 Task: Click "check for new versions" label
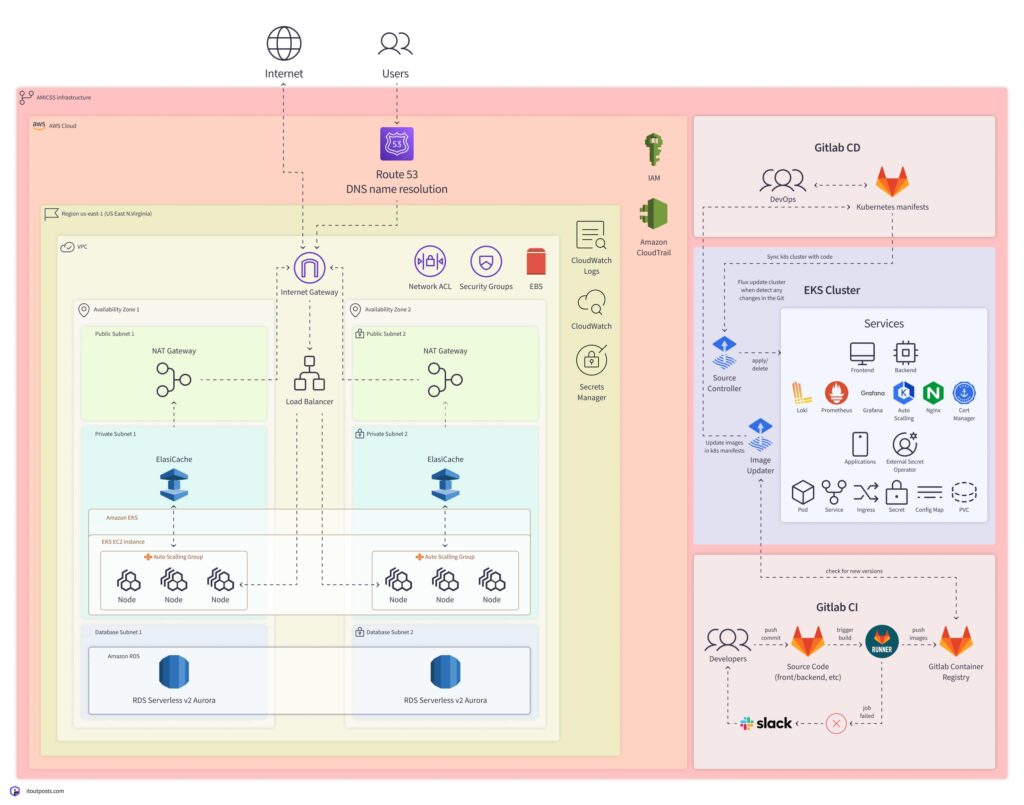[854, 571]
